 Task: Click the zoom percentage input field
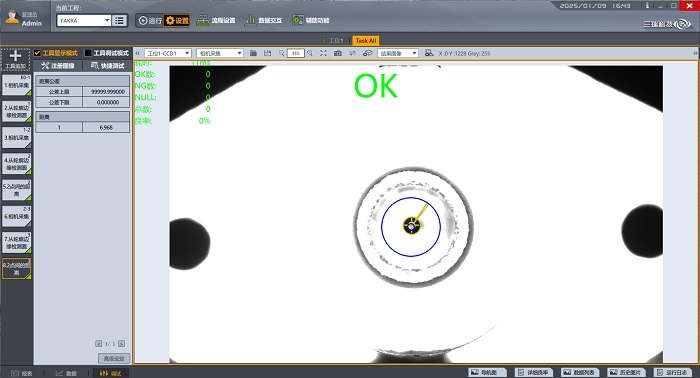coord(296,53)
